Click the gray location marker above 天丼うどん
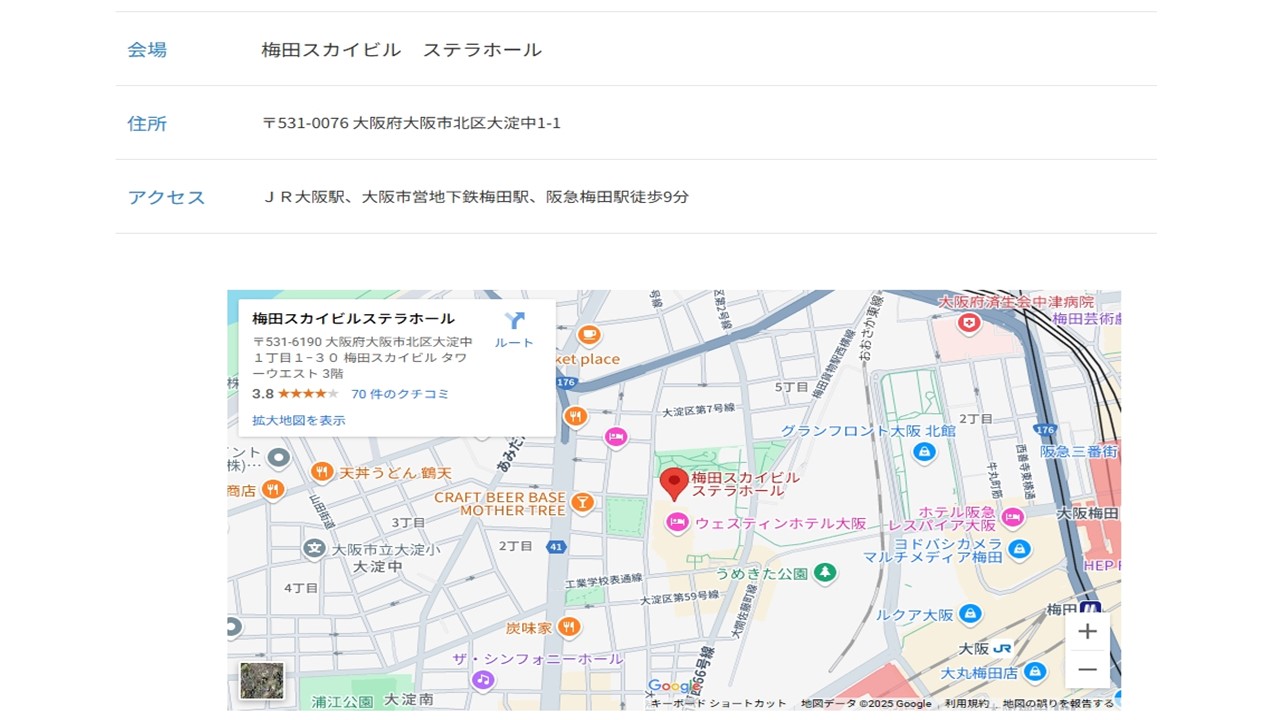Screen dimensions: 1280x720 [x=278, y=458]
